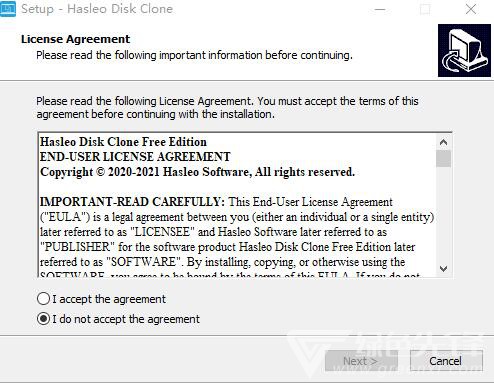This screenshot has height=383, width=494.
Task: Click the disabled maximize window button
Action: [x=425, y=9]
